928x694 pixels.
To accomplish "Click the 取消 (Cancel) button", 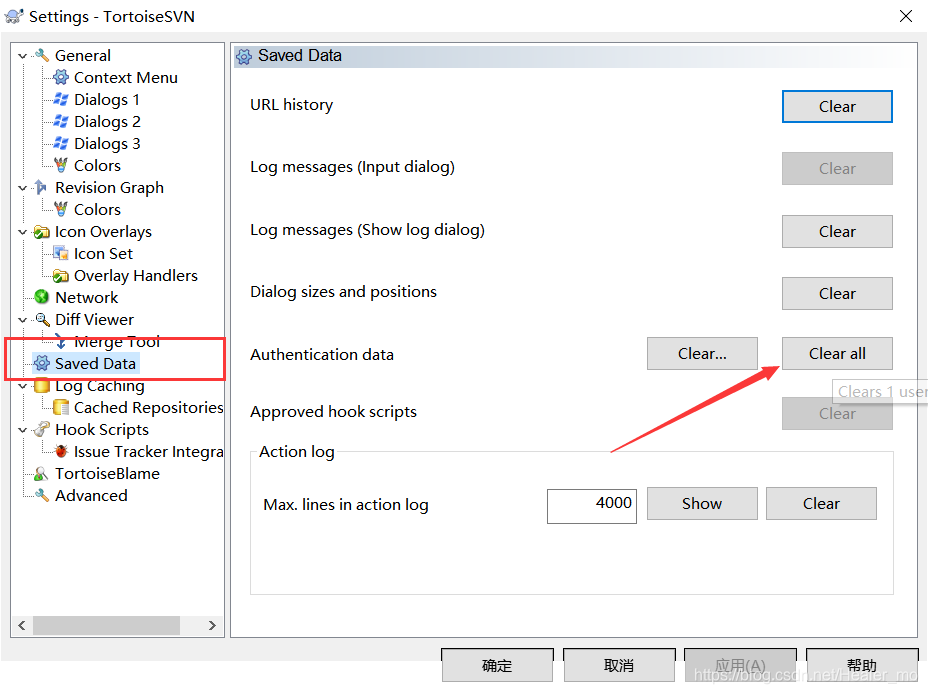I will [619, 666].
